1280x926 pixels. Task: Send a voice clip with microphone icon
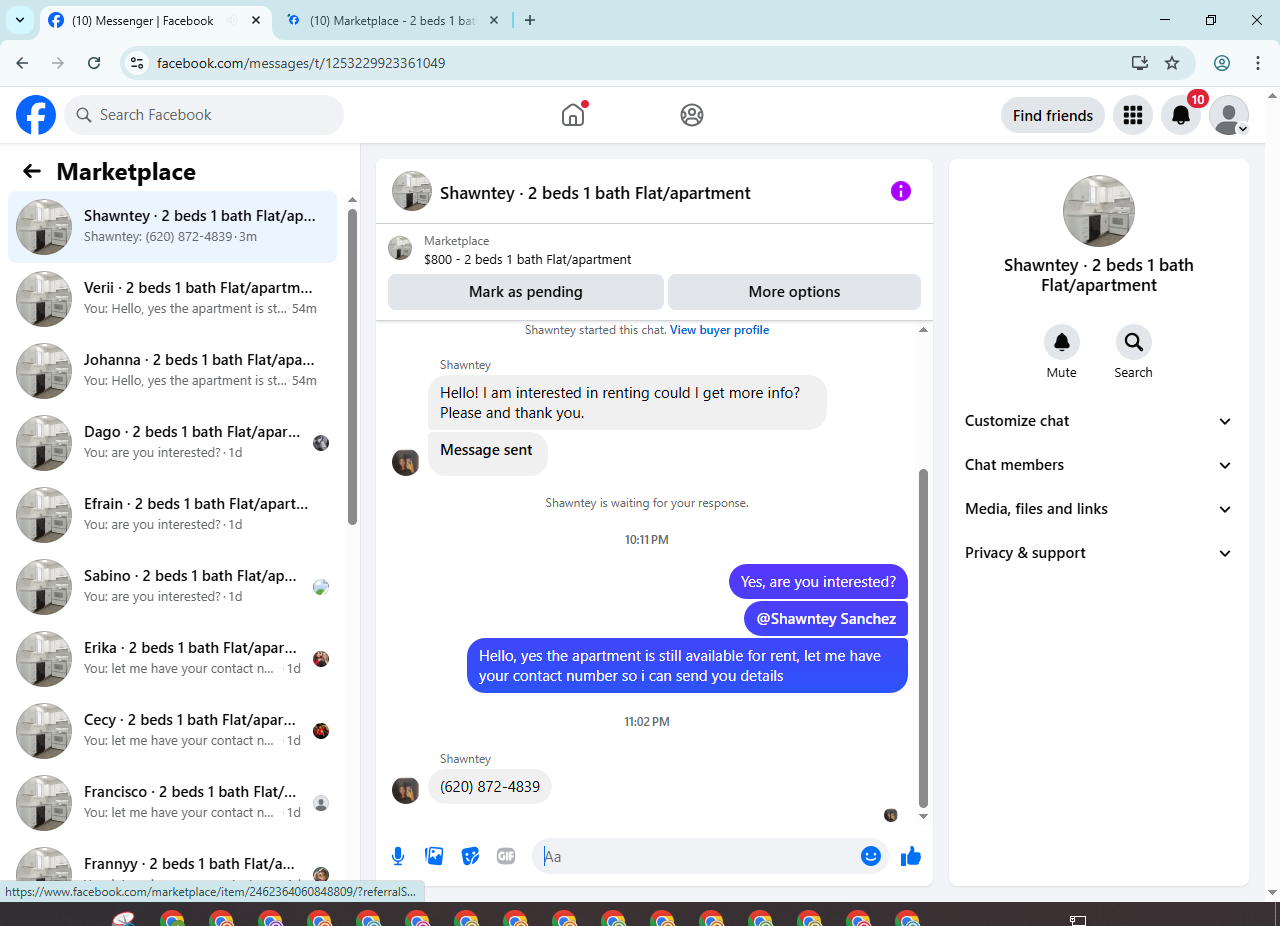398,856
